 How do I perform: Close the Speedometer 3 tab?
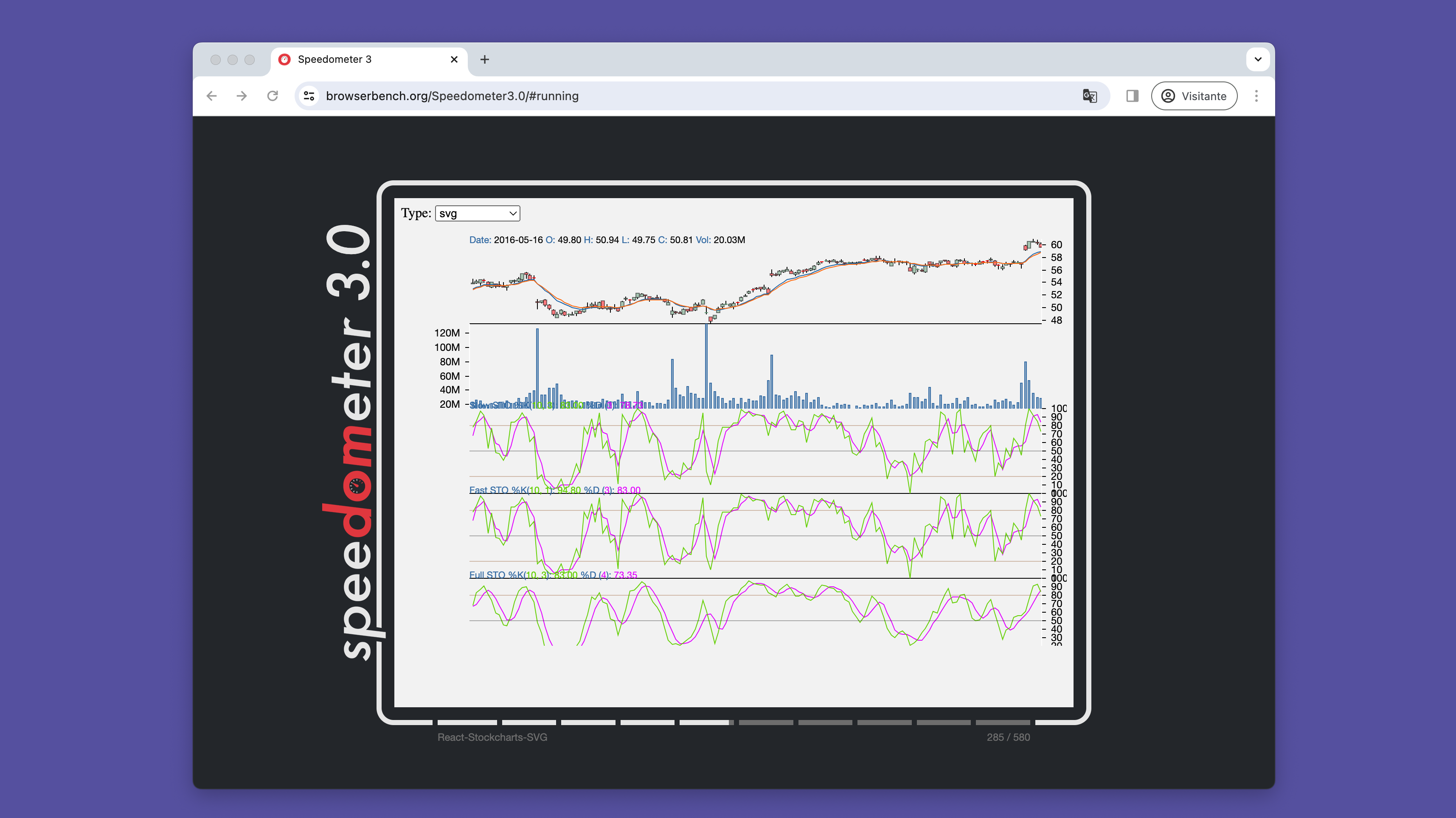click(x=454, y=59)
